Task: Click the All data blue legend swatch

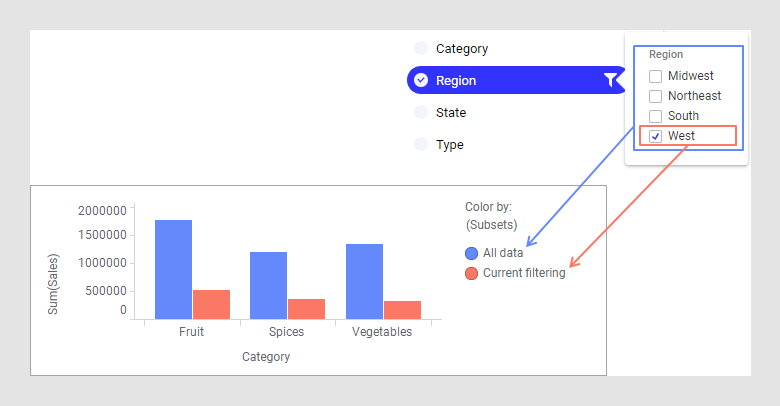Action: tap(472, 253)
